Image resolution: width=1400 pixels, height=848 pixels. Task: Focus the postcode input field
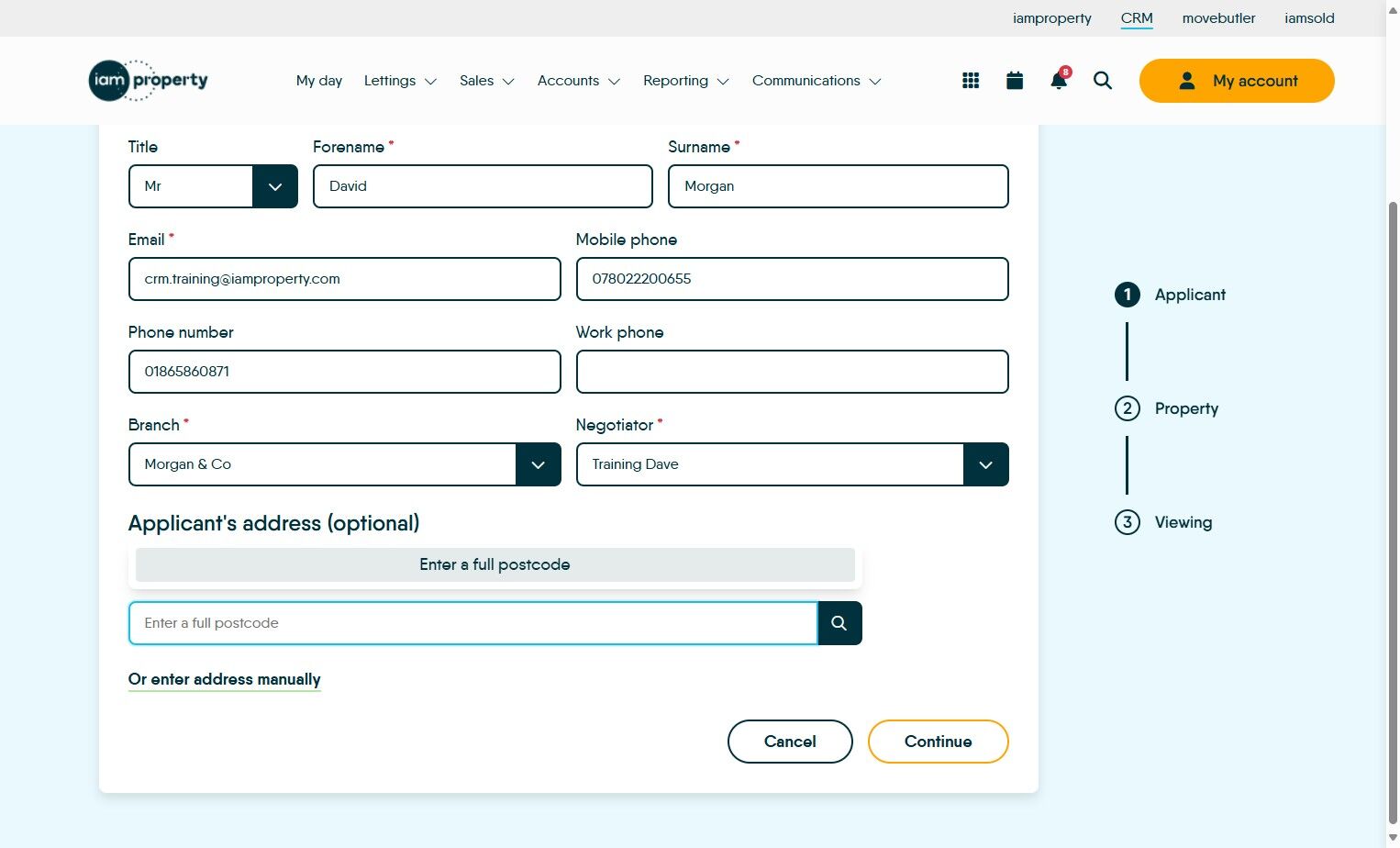click(x=473, y=623)
